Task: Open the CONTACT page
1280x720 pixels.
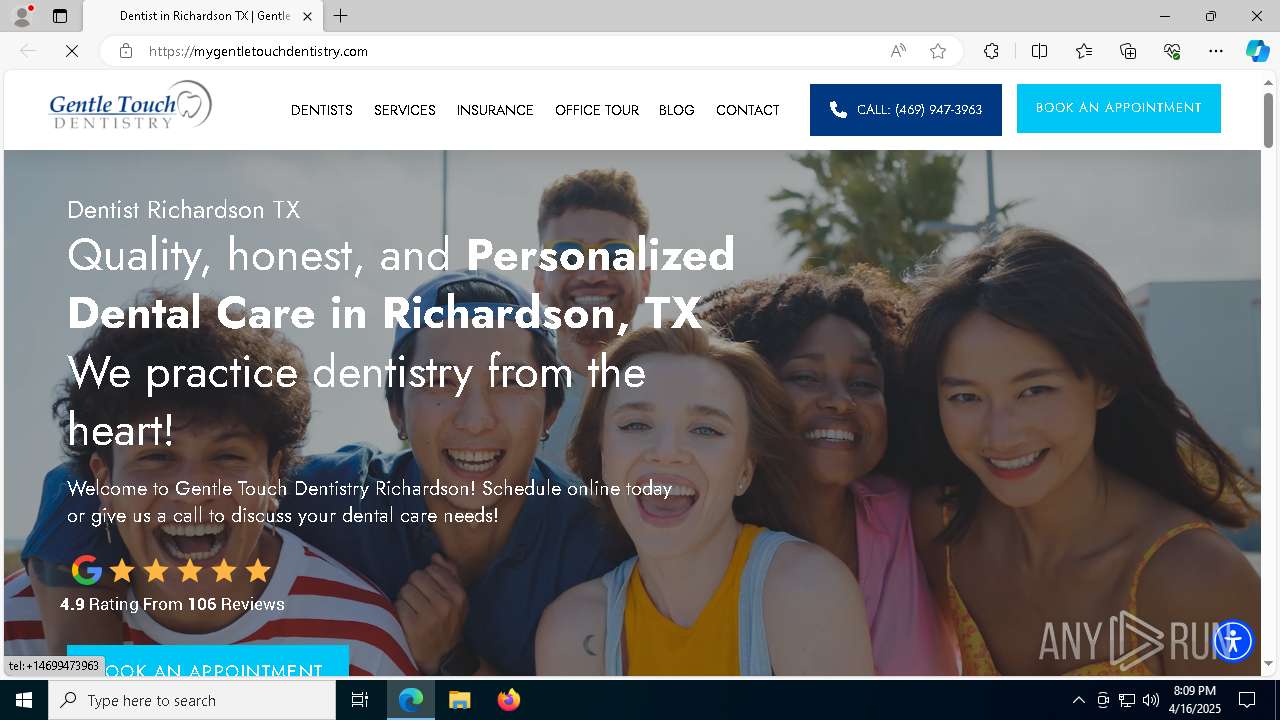Action: 748,110
